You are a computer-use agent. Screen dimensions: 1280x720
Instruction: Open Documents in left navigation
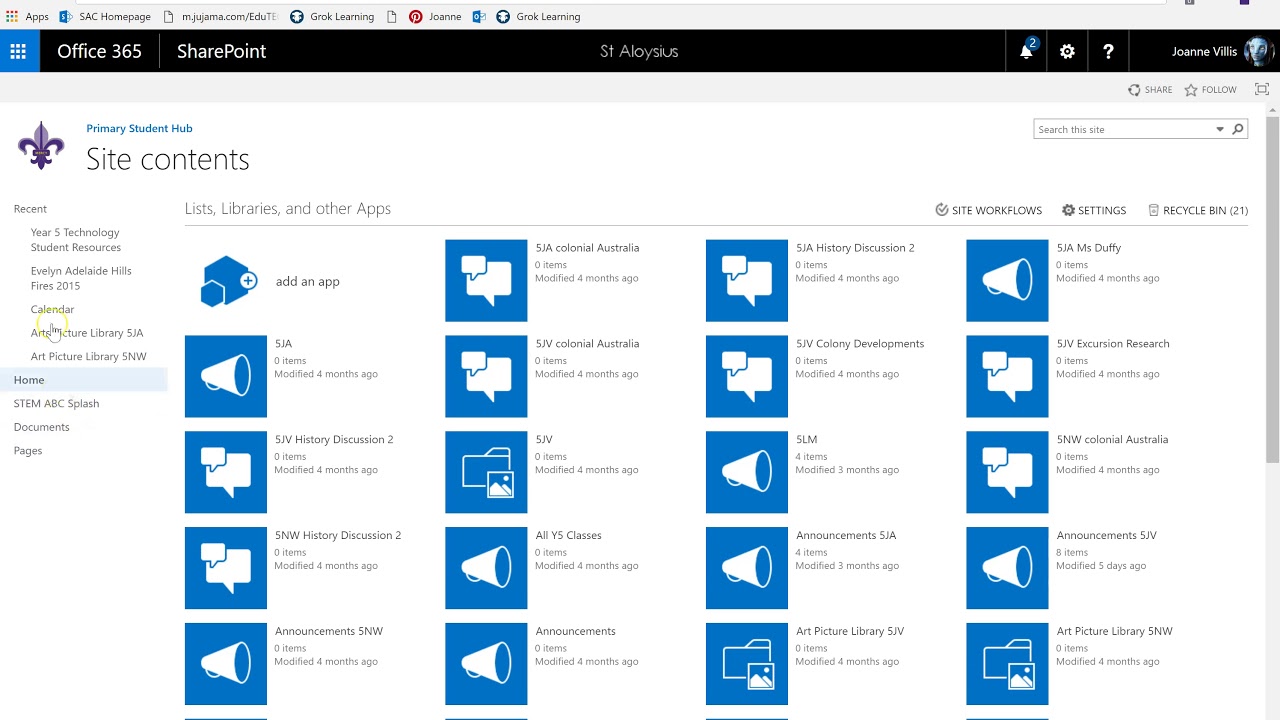(x=42, y=427)
